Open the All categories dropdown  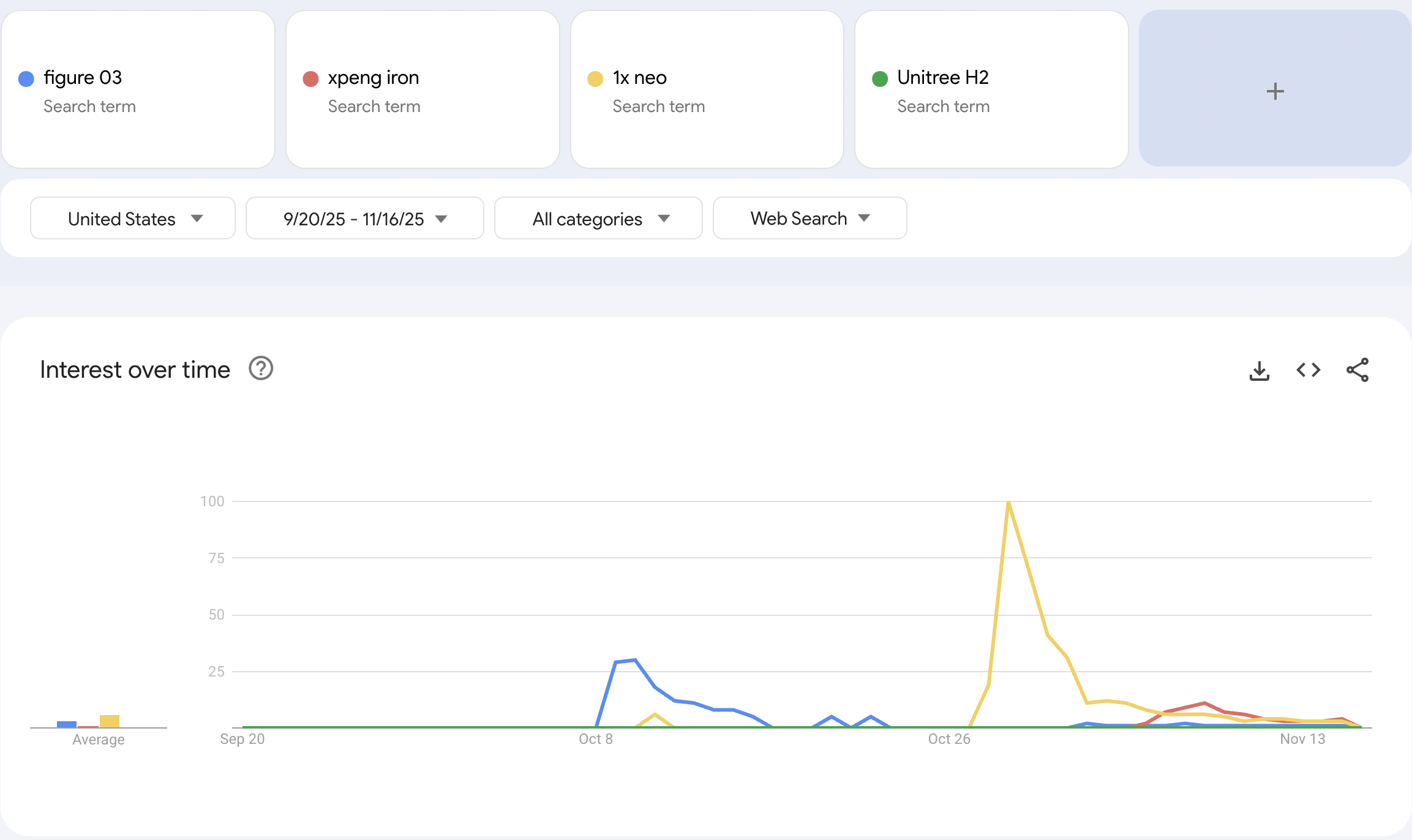[598, 219]
